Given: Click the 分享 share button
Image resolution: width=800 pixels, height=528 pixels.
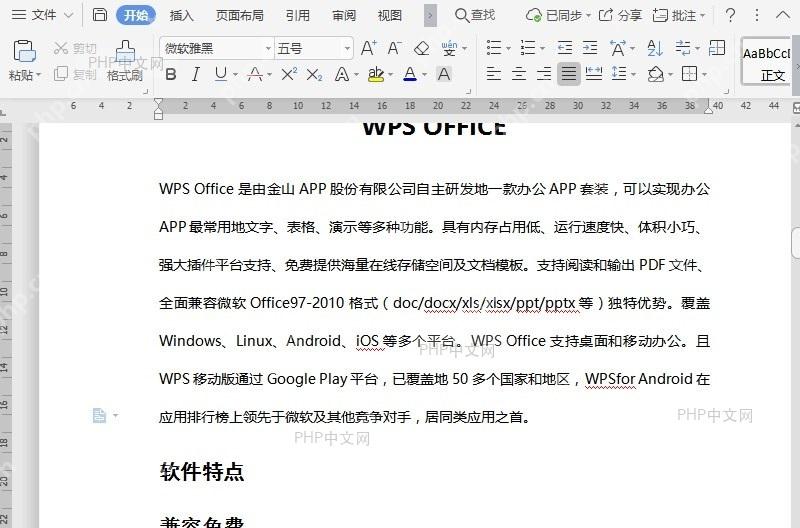Looking at the screenshot, I should (620, 15).
